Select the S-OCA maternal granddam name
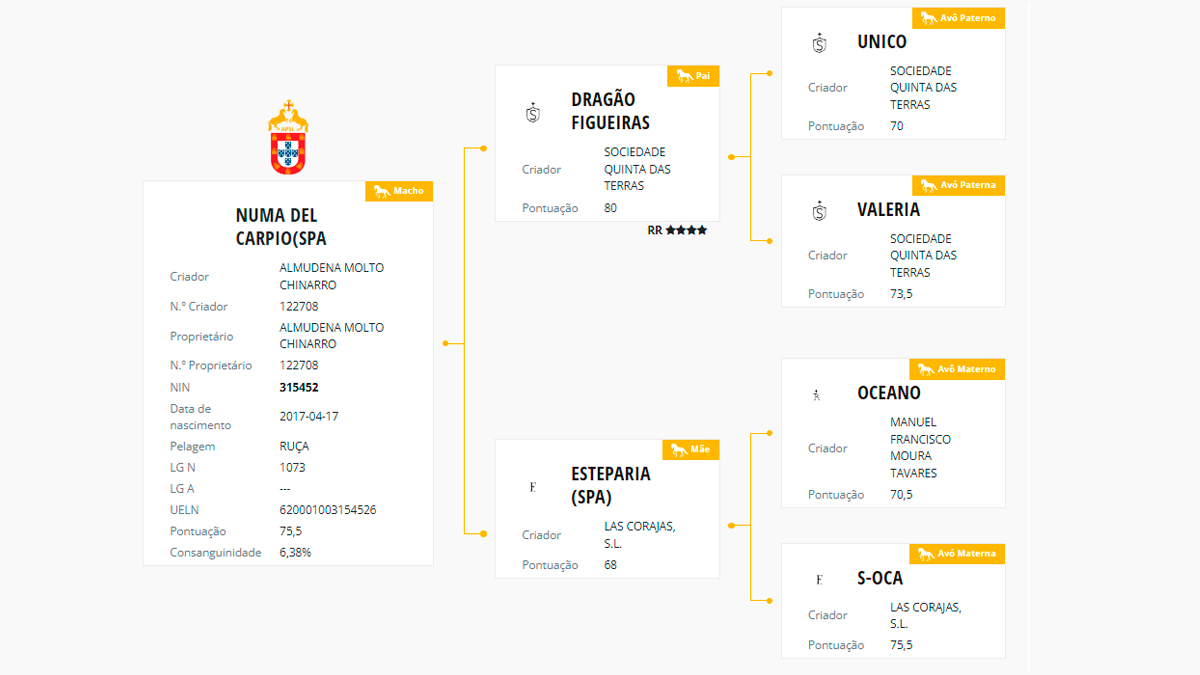The height and width of the screenshot is (675, 1200). click(x=880, y=578)
